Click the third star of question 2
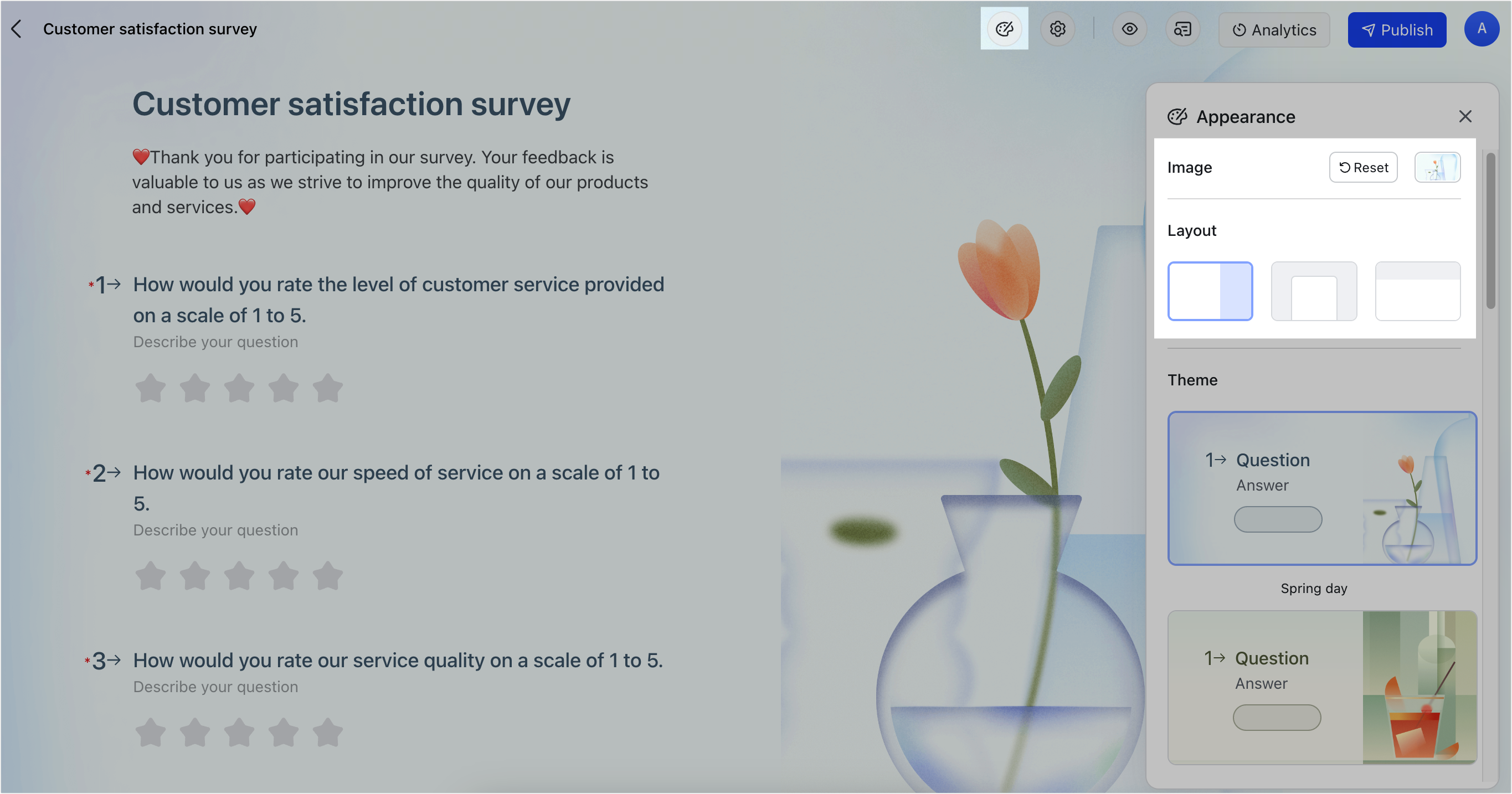Viewport: 1512px width, 794px height. pos(239,576)
